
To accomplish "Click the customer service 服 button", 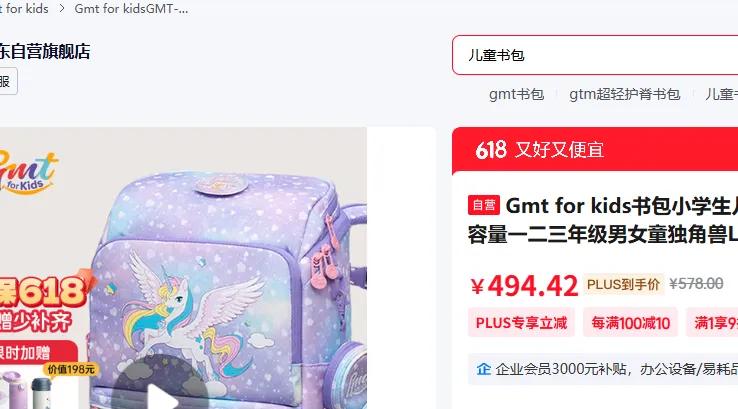I will 8,81.
